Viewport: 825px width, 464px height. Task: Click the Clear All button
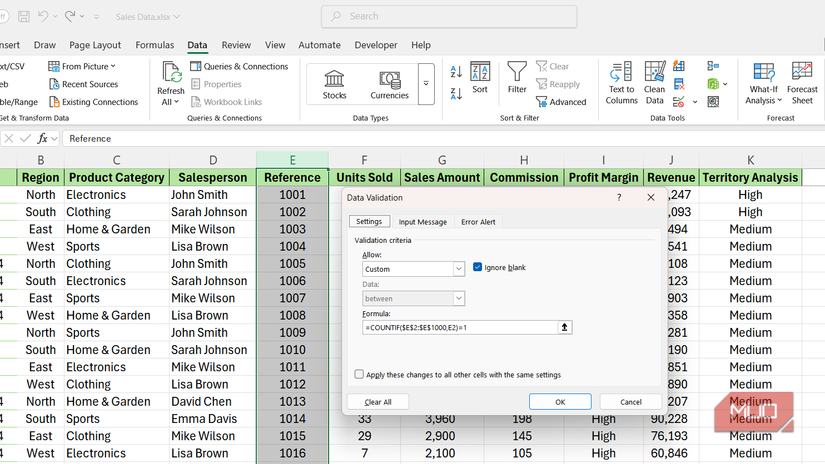tap(378, 402)
